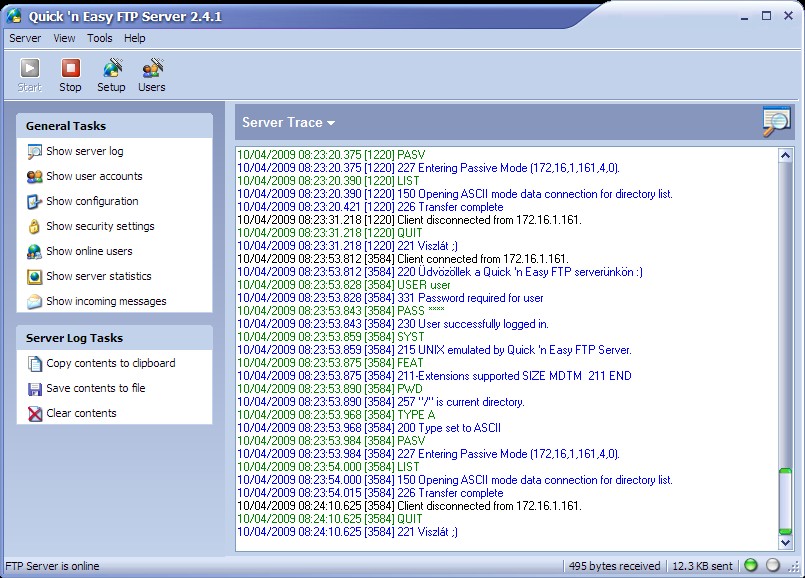Click the Show server statistics icon
Image resolution: width=805 pixels, height=578 pixels.
pyautogui.click(x=34, y=277)
